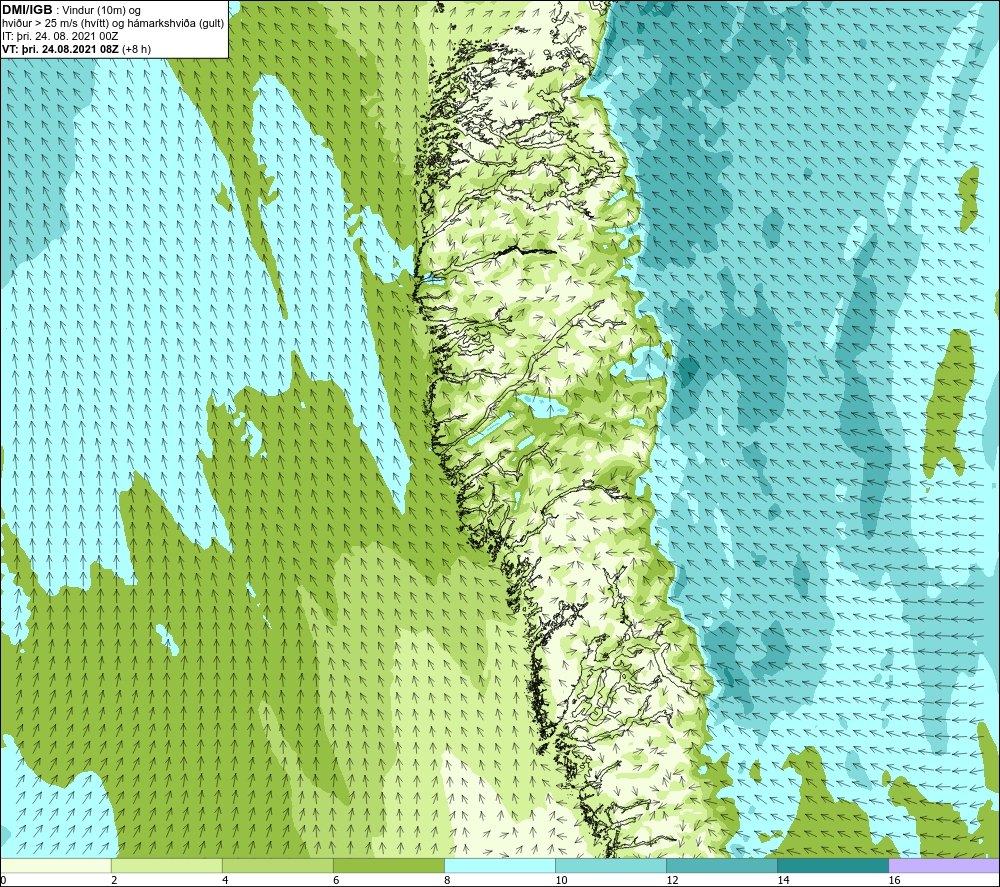This screenshot has height=887, width=1000.
Task: Click the green 4–6 m/s color bar segment
Action: click(278, 865)
